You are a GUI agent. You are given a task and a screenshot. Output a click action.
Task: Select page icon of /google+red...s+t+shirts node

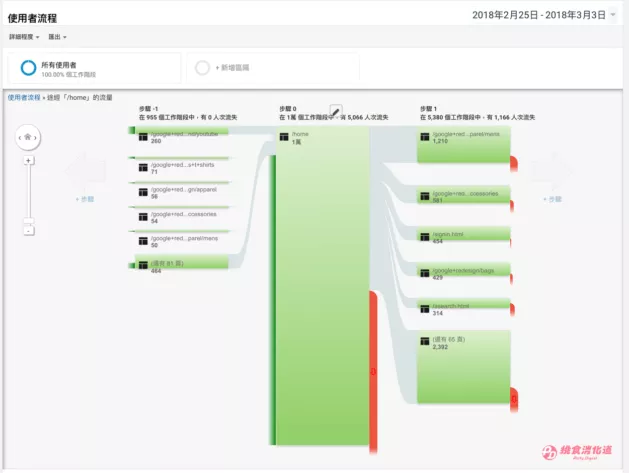(143, 168)
